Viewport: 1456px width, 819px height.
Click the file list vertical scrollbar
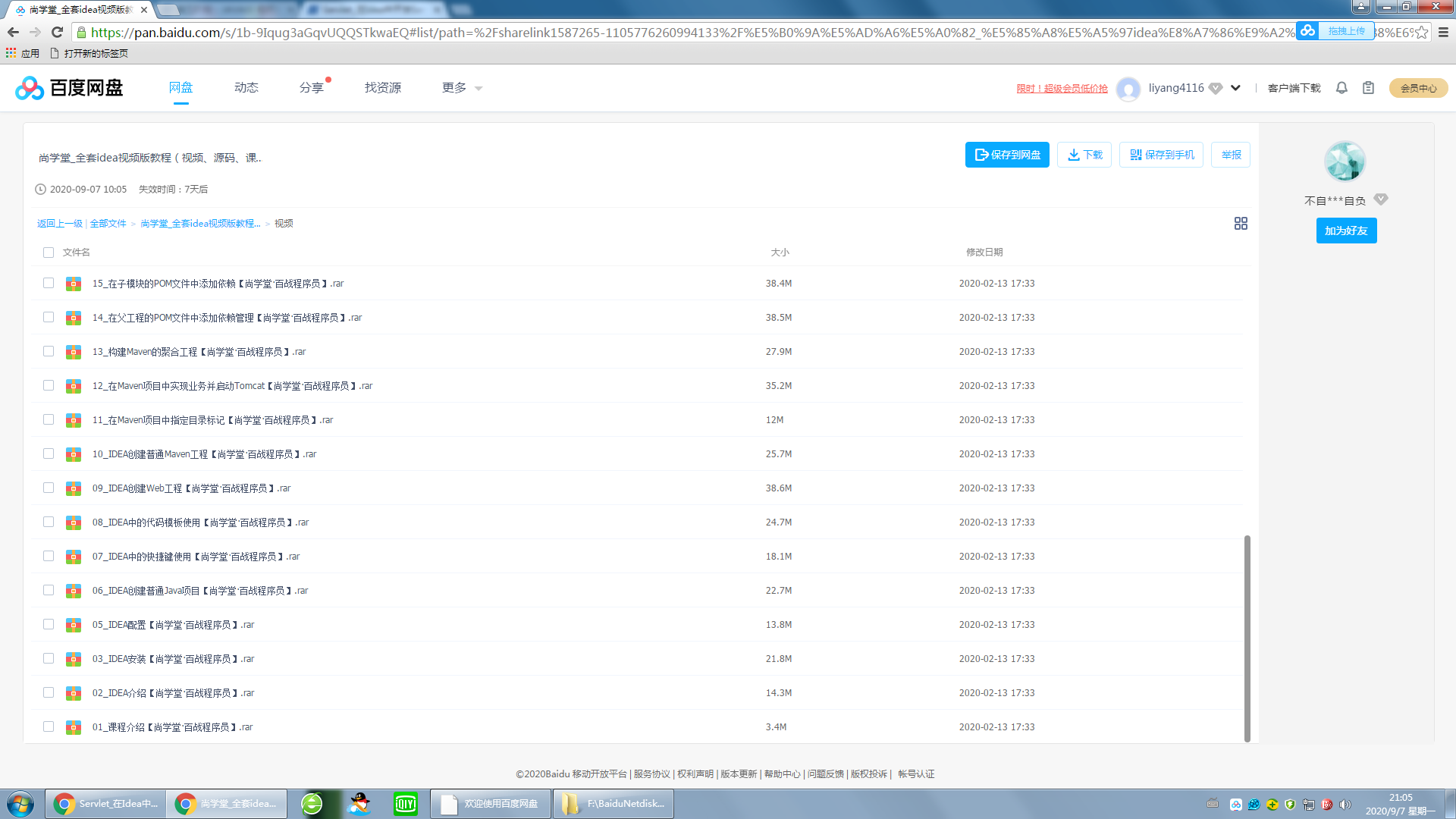coord(1247,639)
